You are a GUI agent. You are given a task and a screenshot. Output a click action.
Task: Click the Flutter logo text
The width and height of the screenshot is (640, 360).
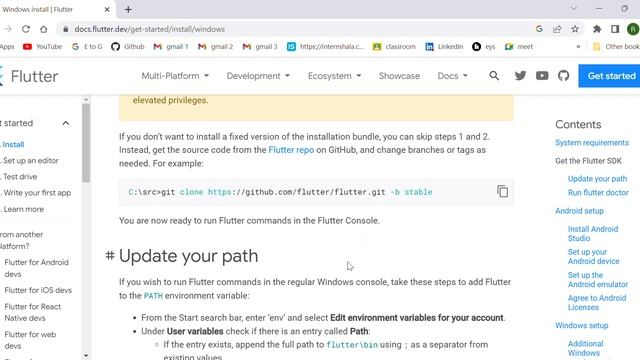(x=34, y=76)
